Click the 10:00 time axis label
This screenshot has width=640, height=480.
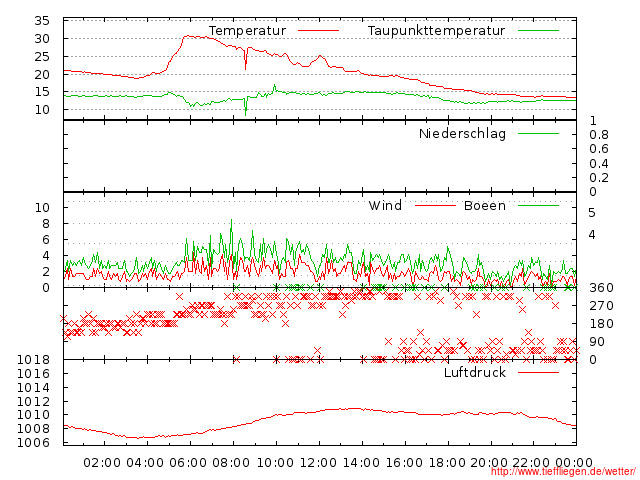[275, 463]
